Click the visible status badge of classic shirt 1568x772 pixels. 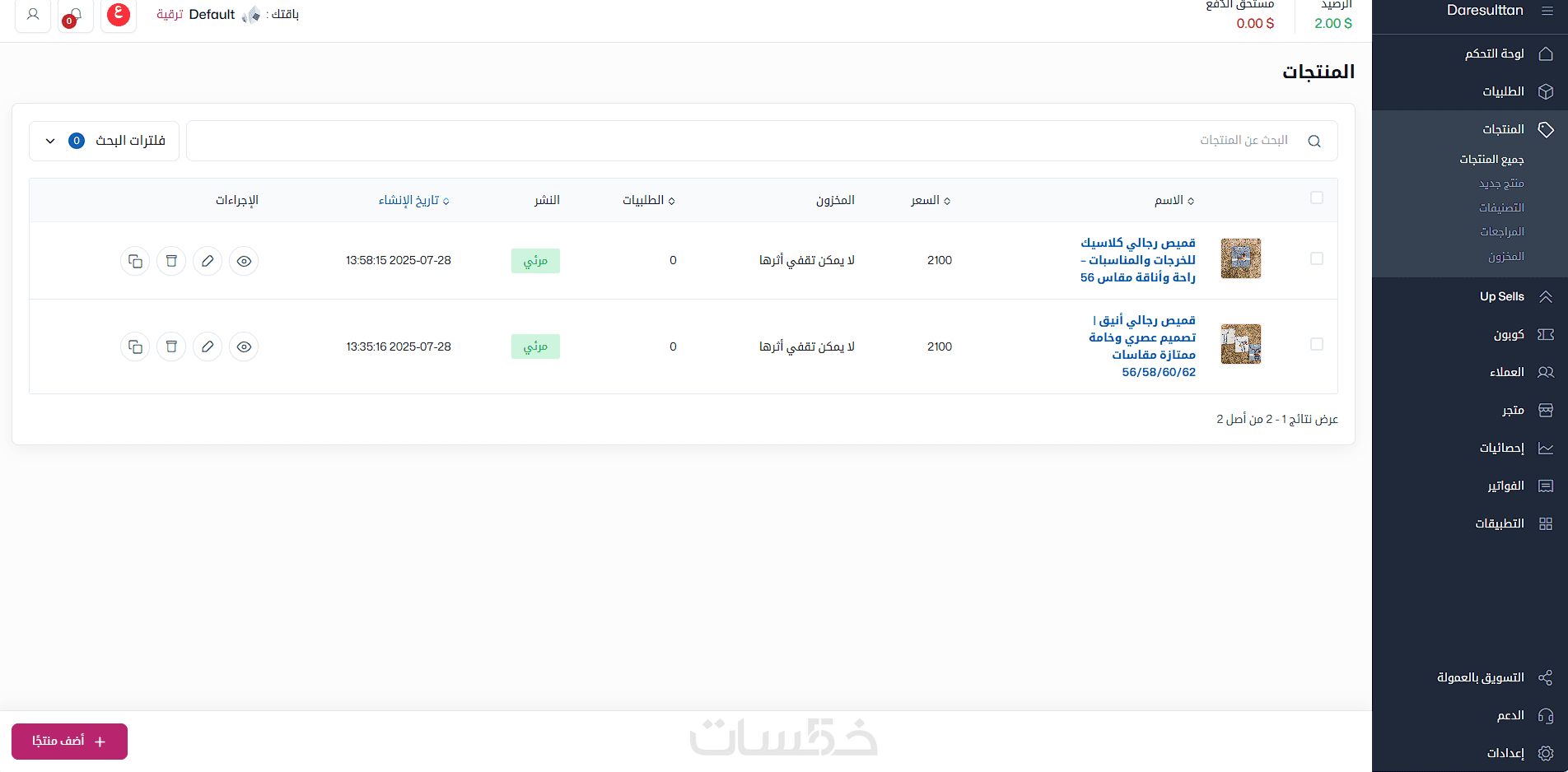pyautogui.click(x=535, y=261)
